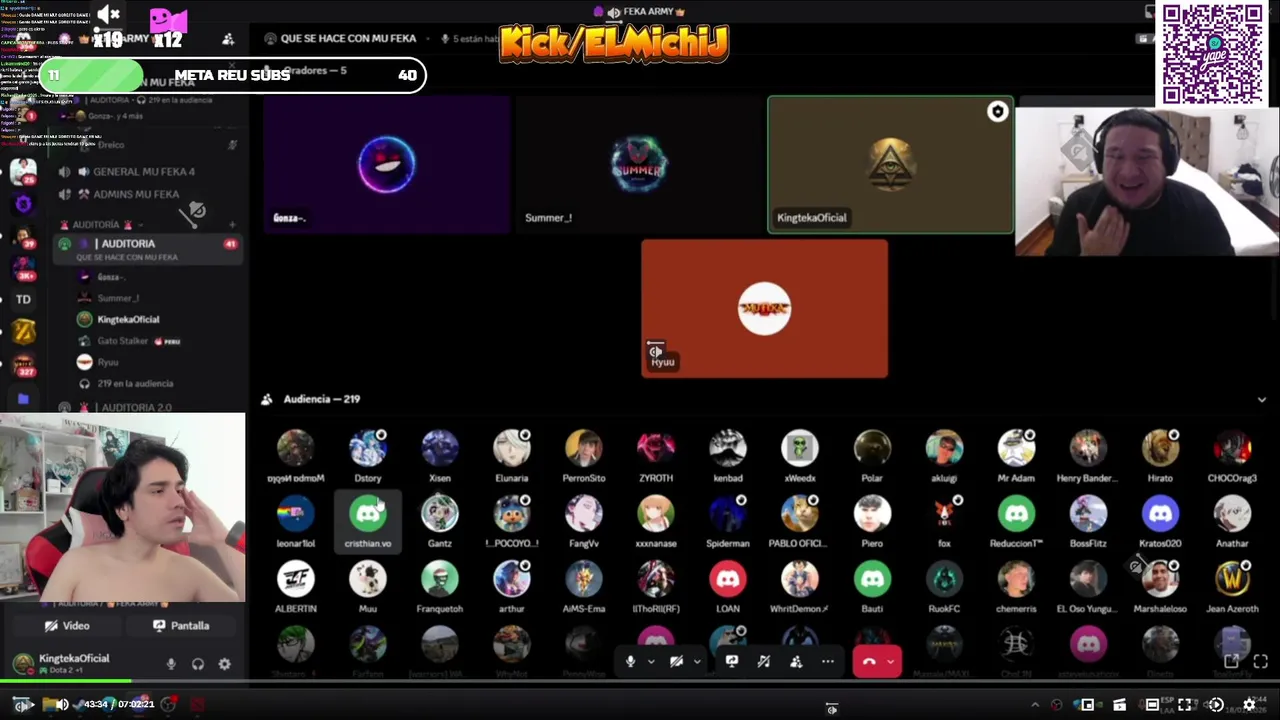Select the Ryuu speaker tile

click(x=764, y=309)
